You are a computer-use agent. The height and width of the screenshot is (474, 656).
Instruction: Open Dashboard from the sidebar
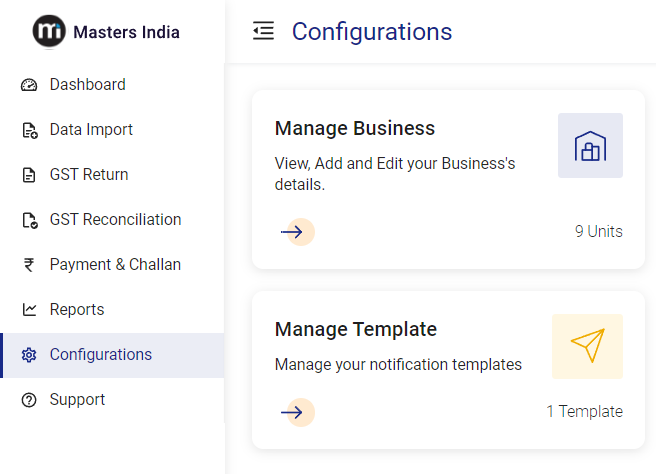87,85
